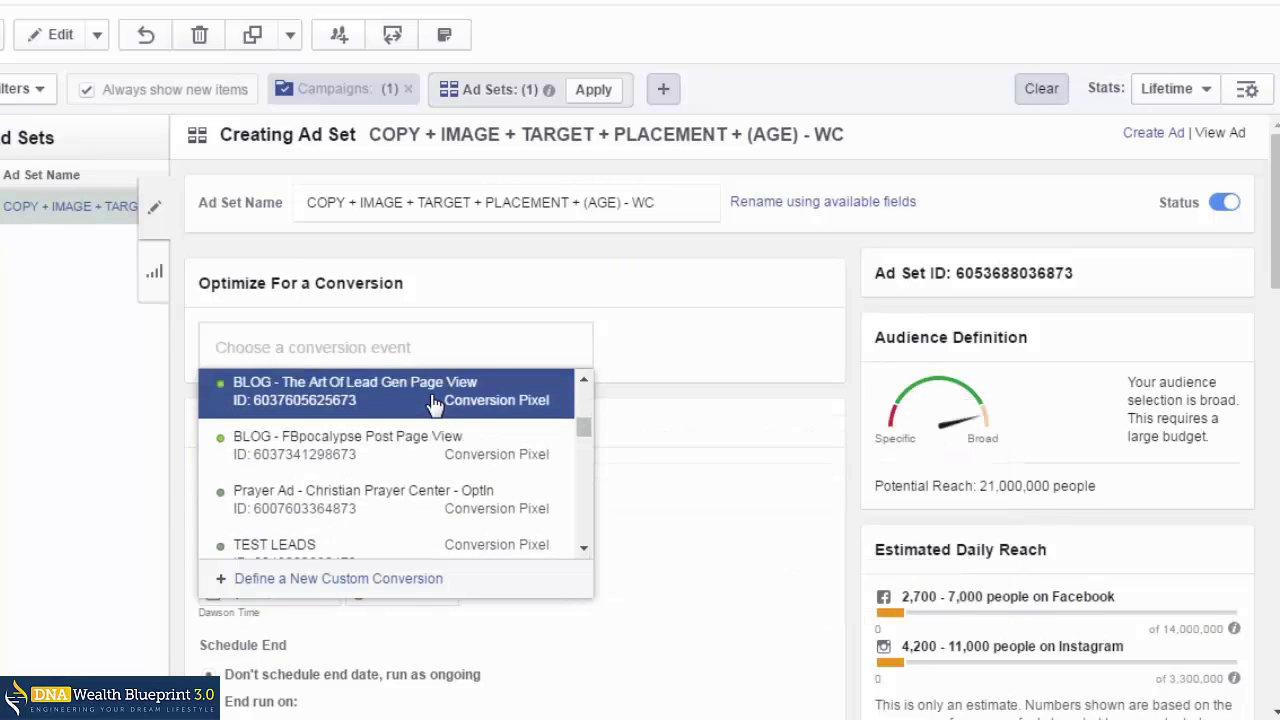Click the plus add filter button
Screen dimensions: 1280x720
tap(663, 89)
